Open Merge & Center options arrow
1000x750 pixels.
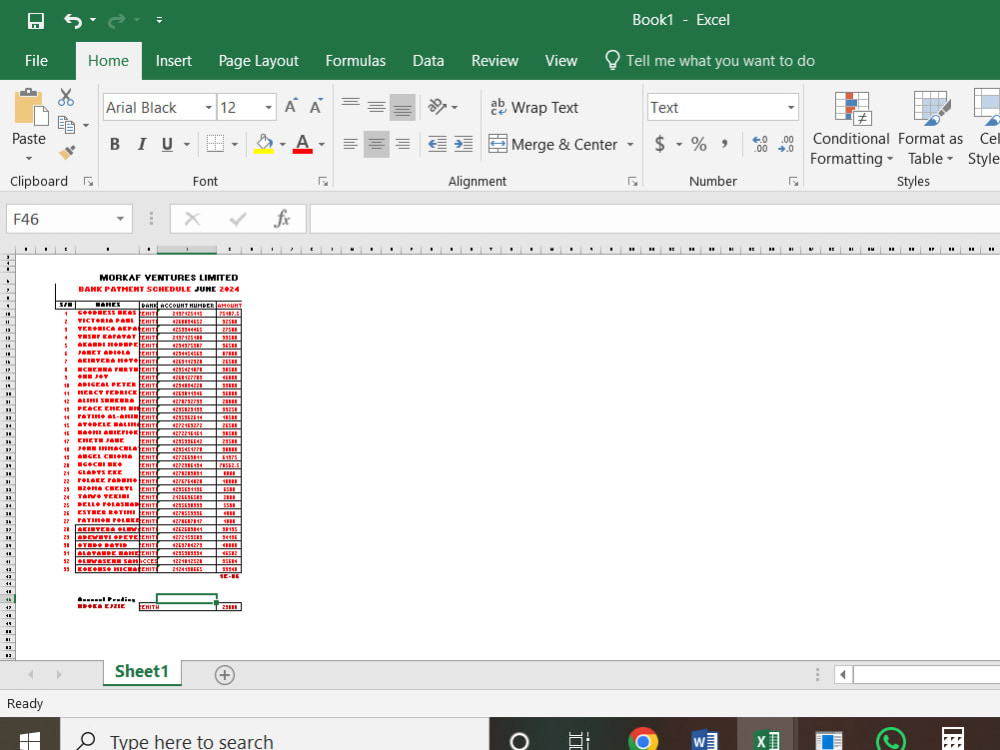(630, 144)
